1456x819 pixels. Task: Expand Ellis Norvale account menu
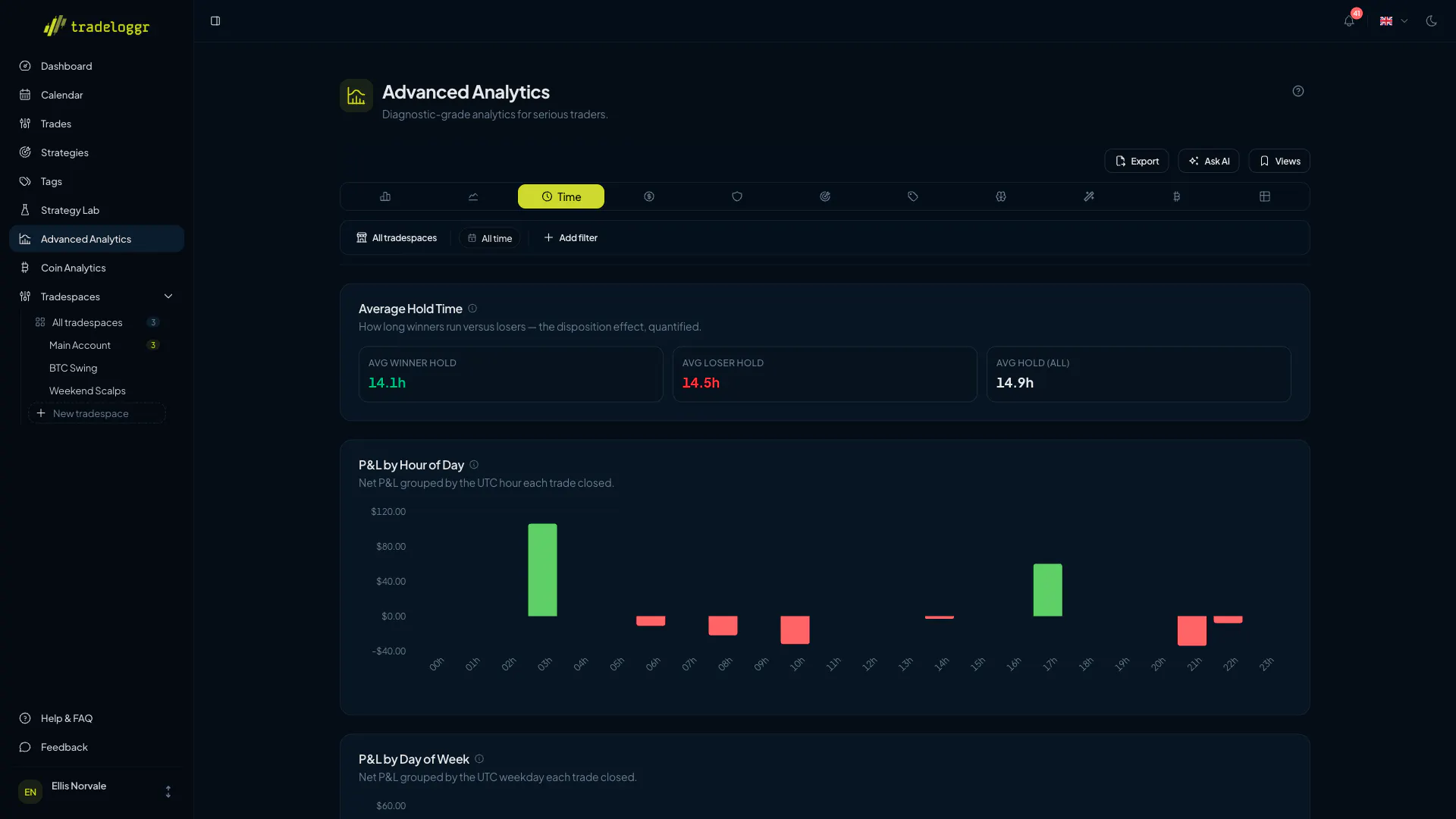(96, 792)
